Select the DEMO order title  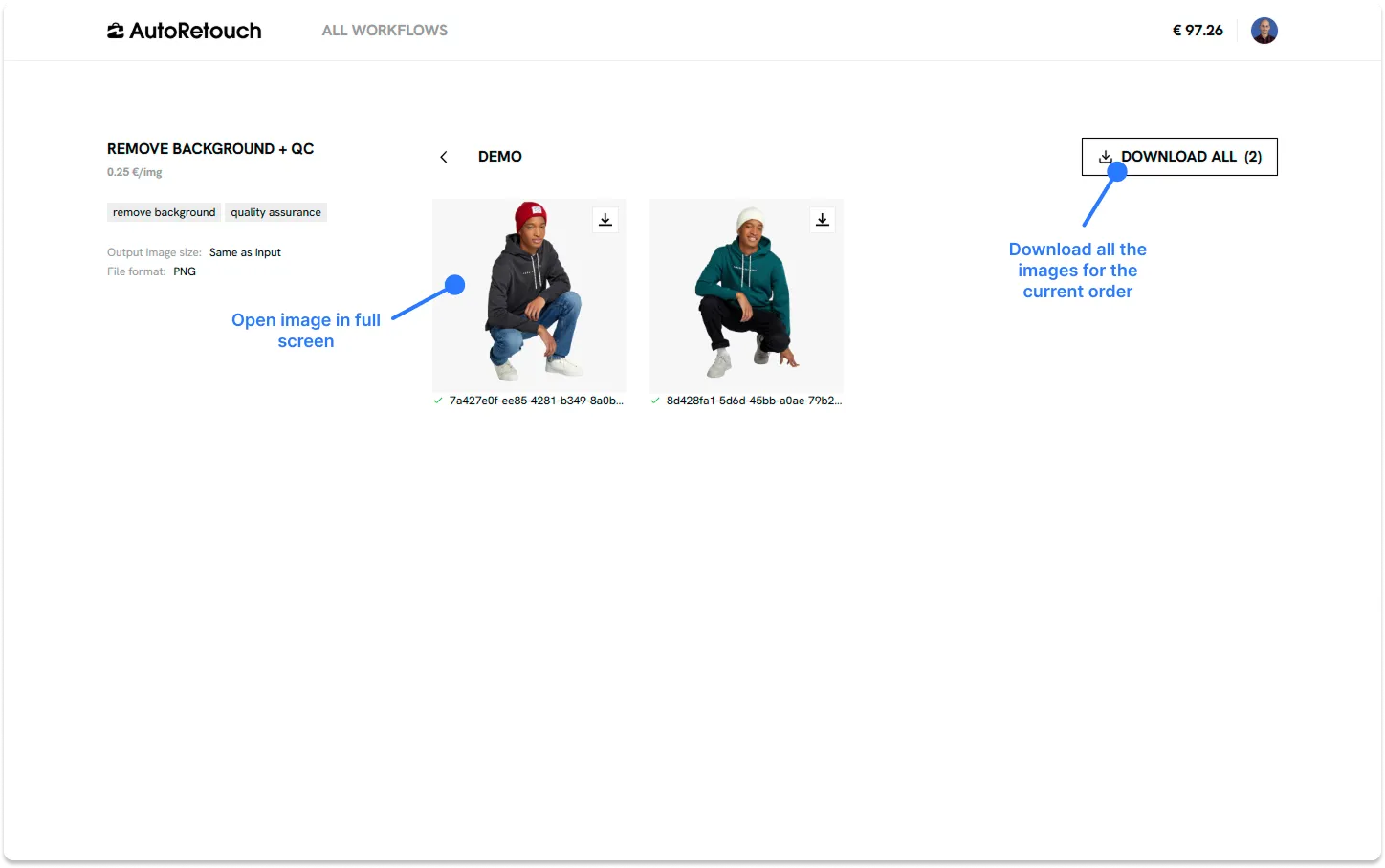coord(499,156)
